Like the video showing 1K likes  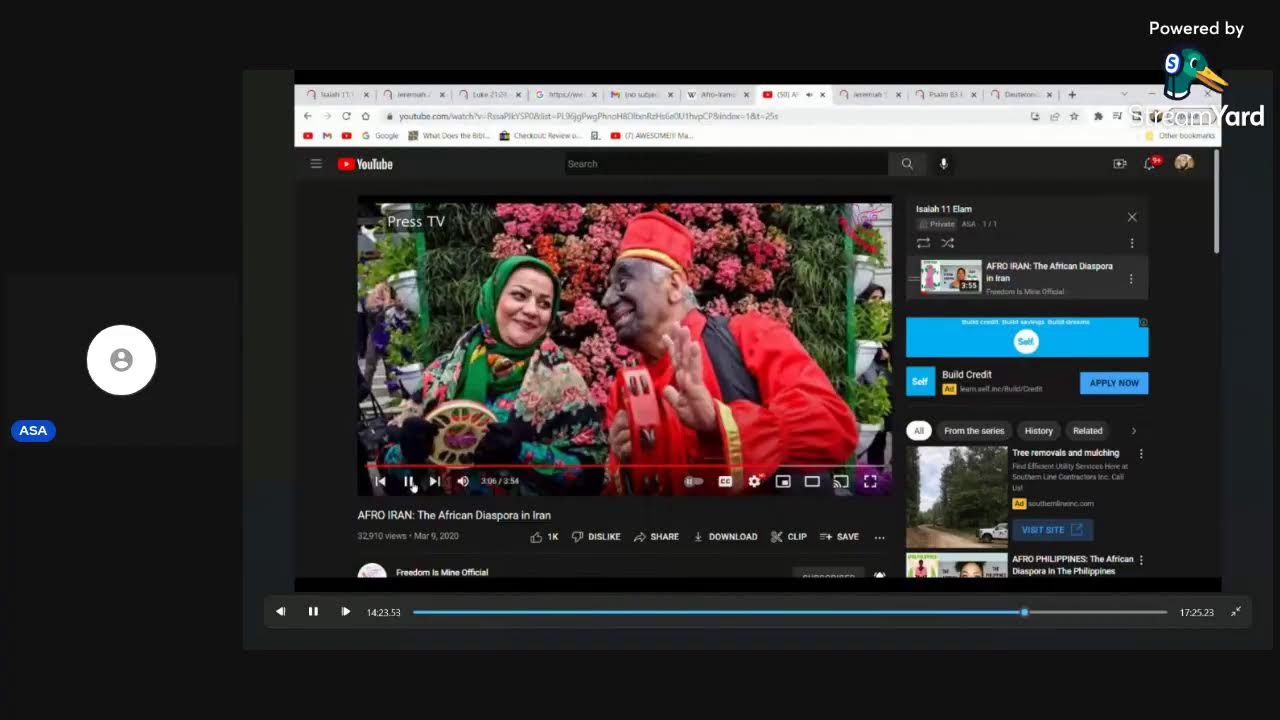pyautogui.click(x=544, y=537)
